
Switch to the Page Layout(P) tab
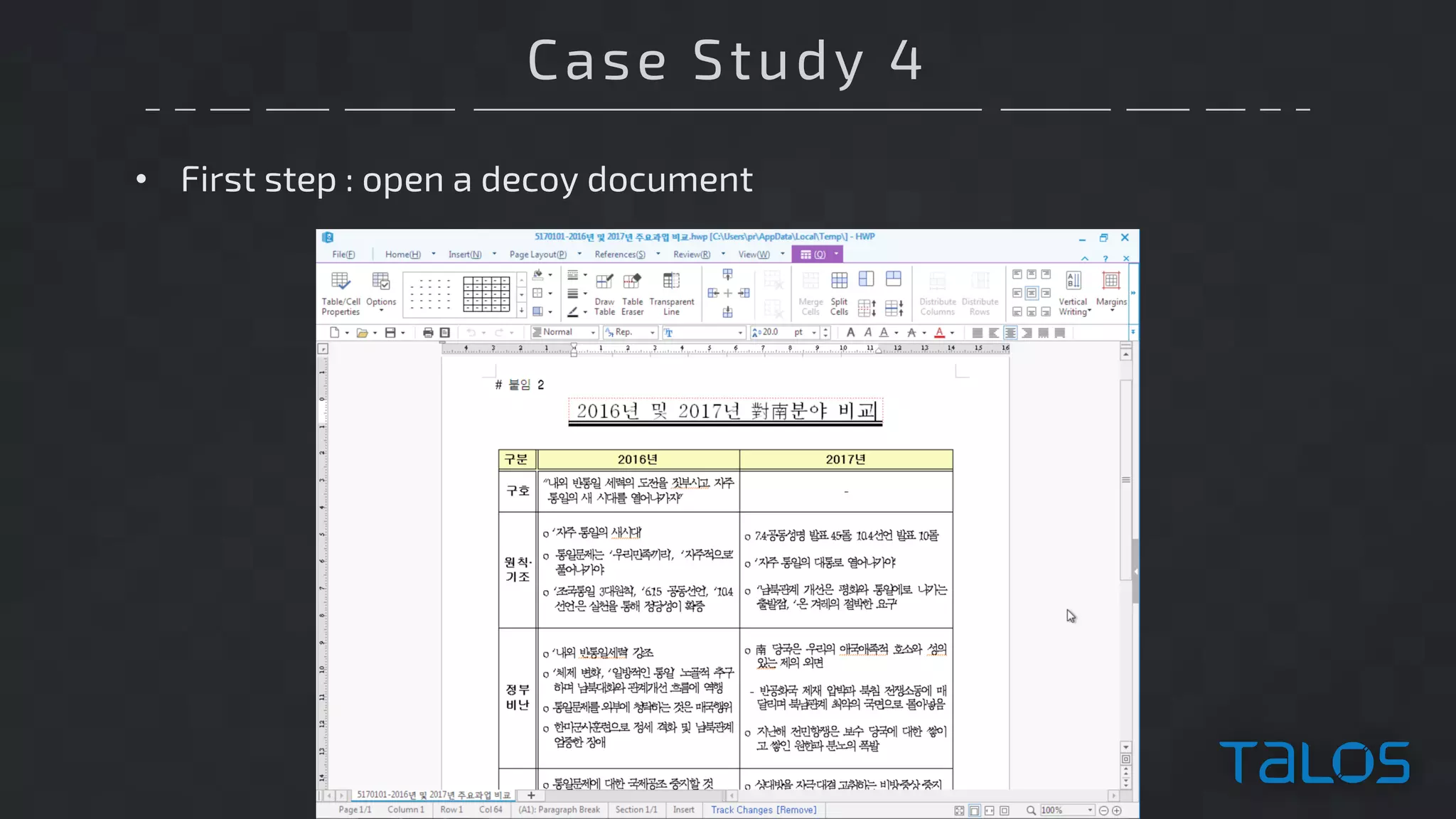[538, 255]
